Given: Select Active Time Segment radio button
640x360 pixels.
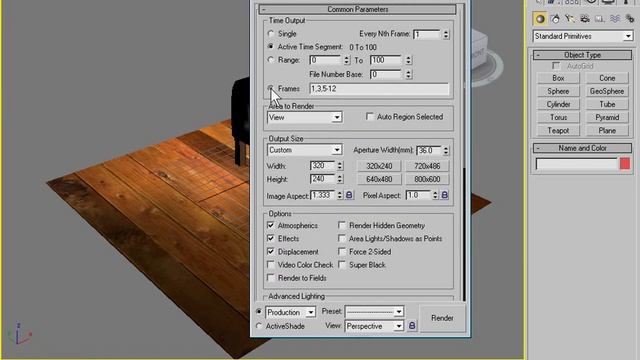Looking at the screenshot, I should [x=271, y=47].
